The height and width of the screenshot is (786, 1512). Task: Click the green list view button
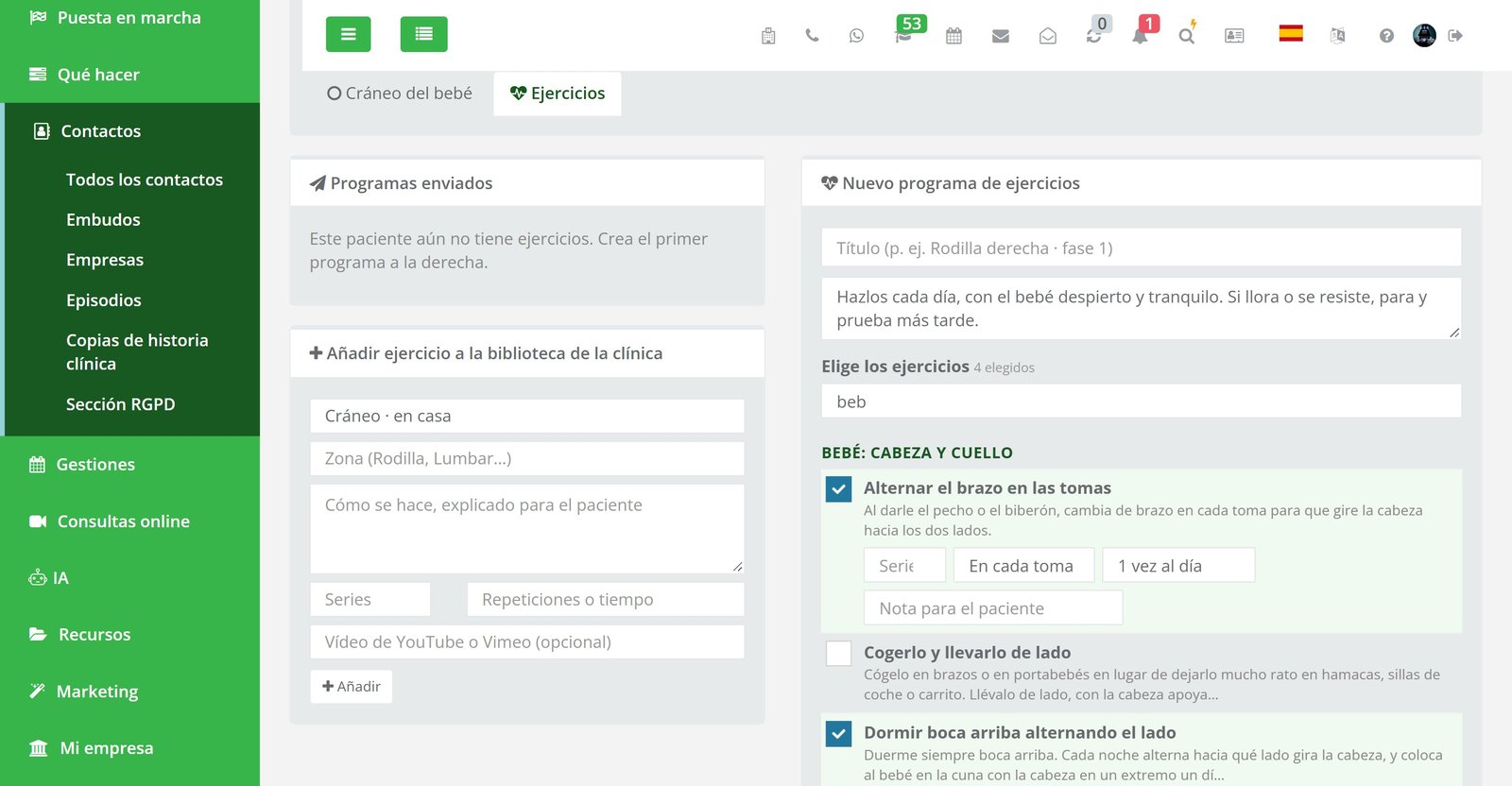[x=424, y=34]
